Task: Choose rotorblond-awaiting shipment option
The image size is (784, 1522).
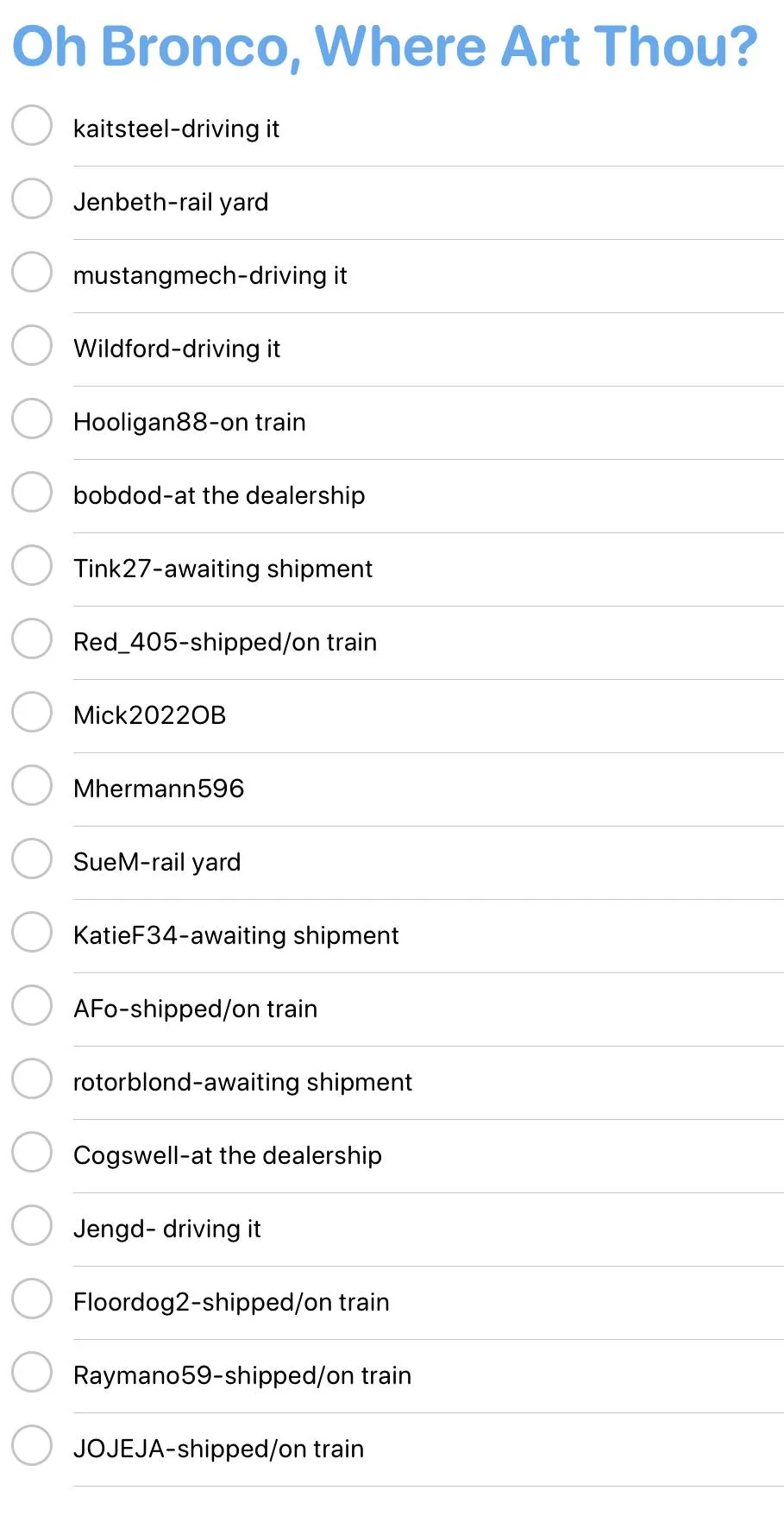Action: [32, 1079]
